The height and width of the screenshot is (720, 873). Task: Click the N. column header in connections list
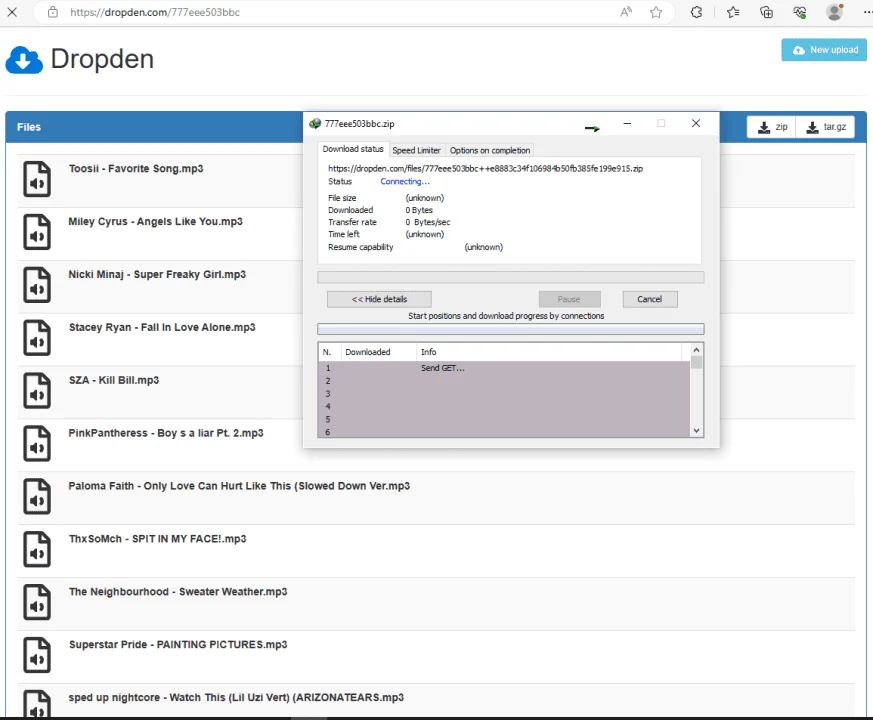point(329,352)
